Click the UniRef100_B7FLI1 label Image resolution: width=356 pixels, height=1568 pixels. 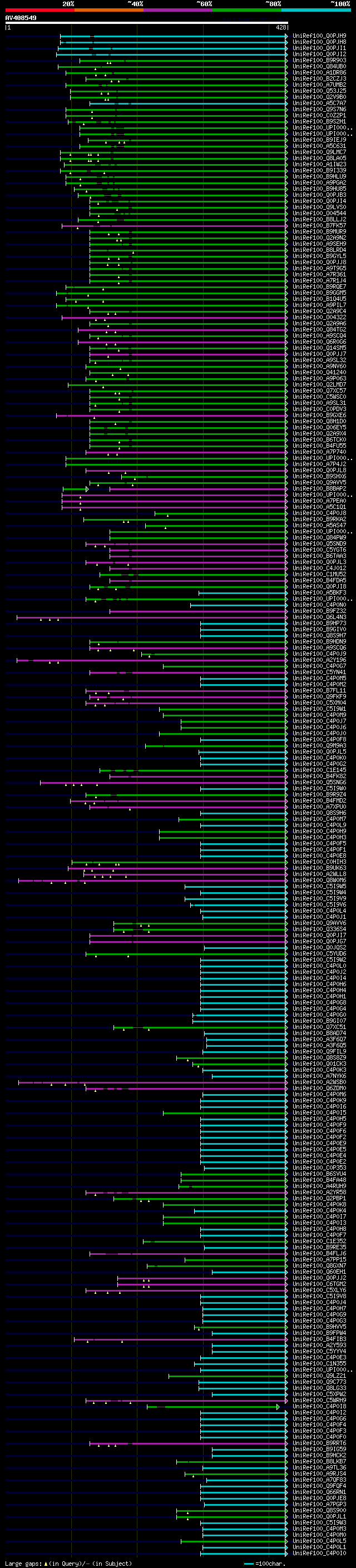319,691
